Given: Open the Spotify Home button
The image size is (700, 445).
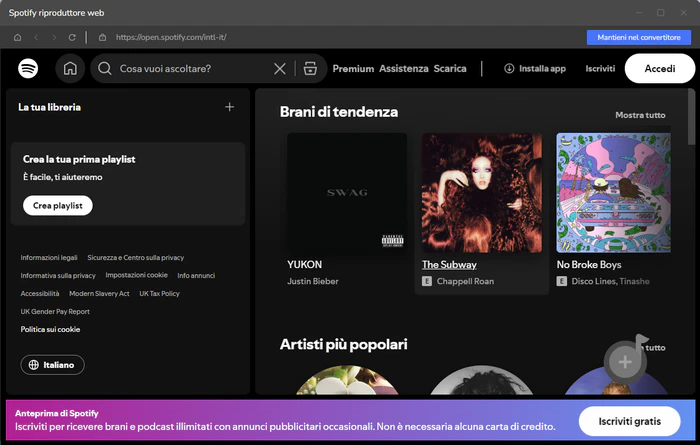Looking at the screenshot, I should point(70,68).
